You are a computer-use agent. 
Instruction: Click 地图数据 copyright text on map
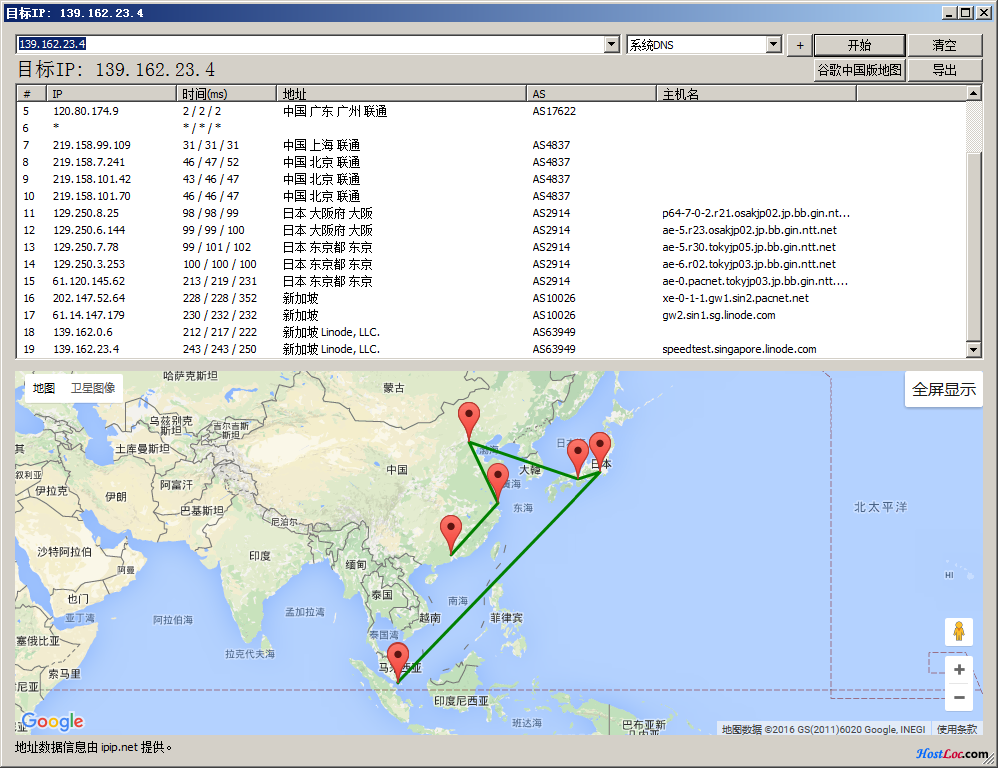pos(823,729)
